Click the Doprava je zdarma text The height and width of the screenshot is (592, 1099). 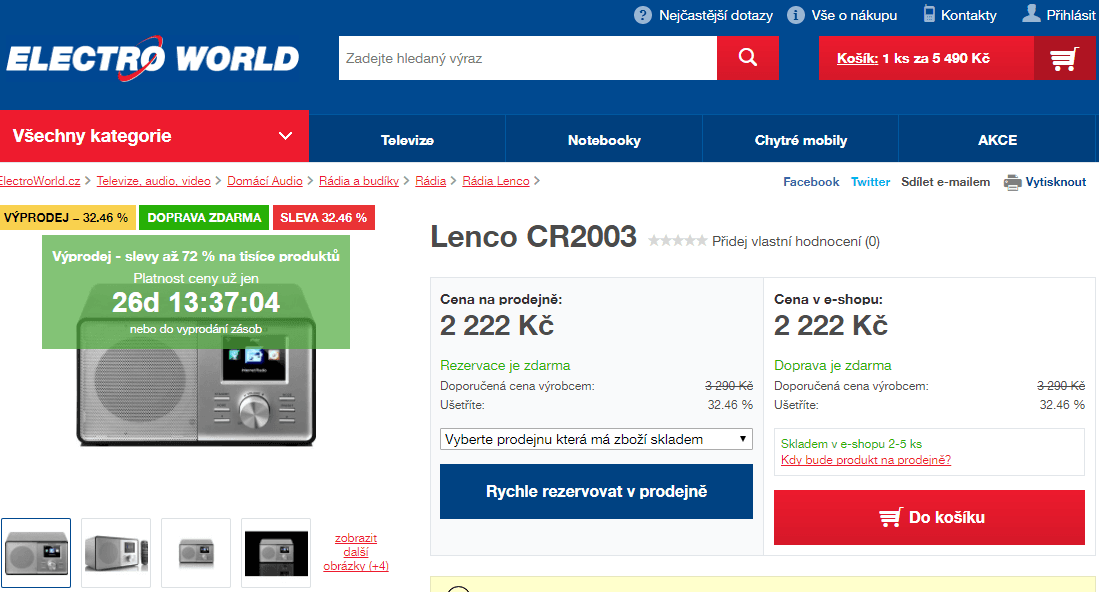(833, 366)
